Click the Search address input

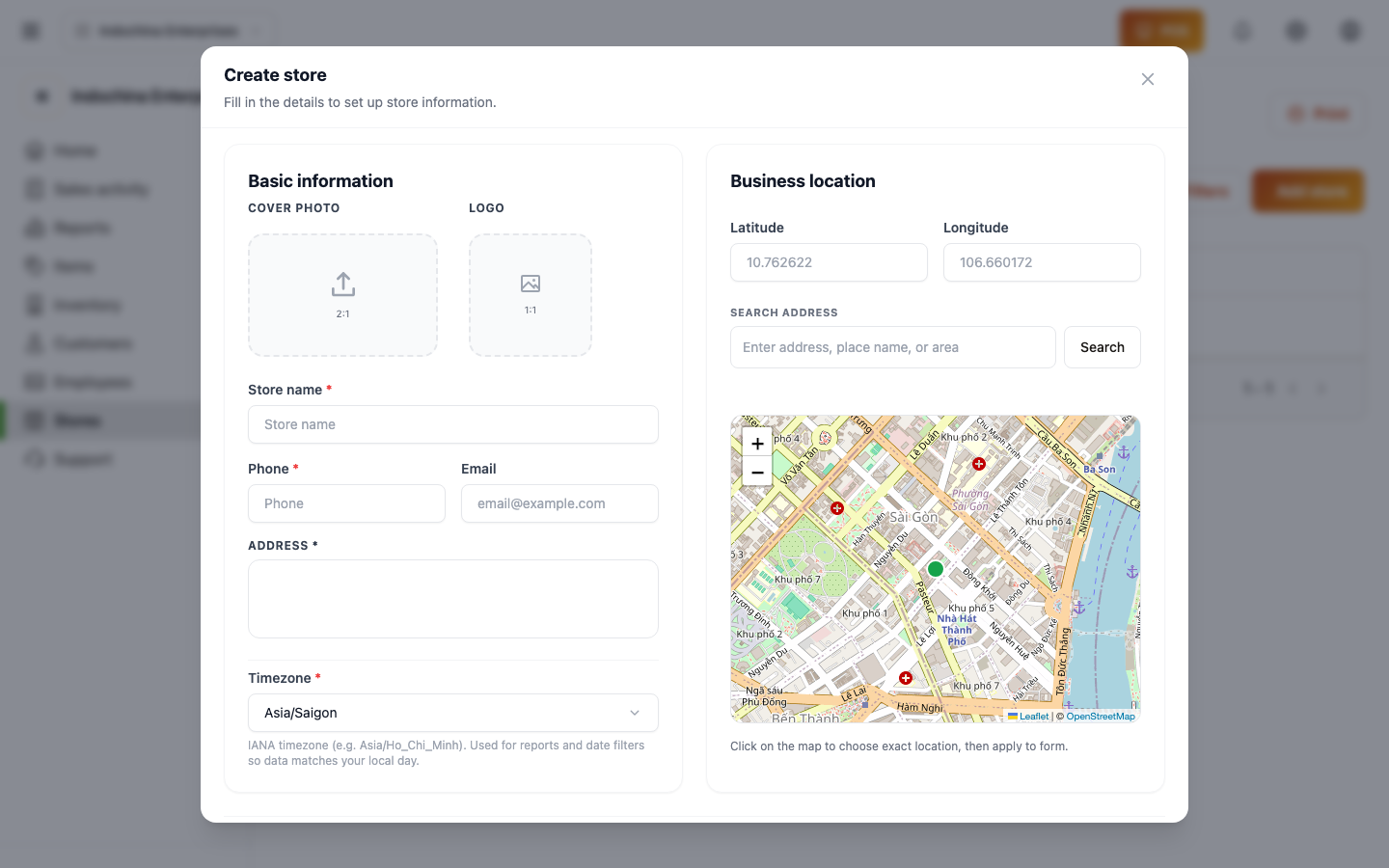[x=893, y=347]
